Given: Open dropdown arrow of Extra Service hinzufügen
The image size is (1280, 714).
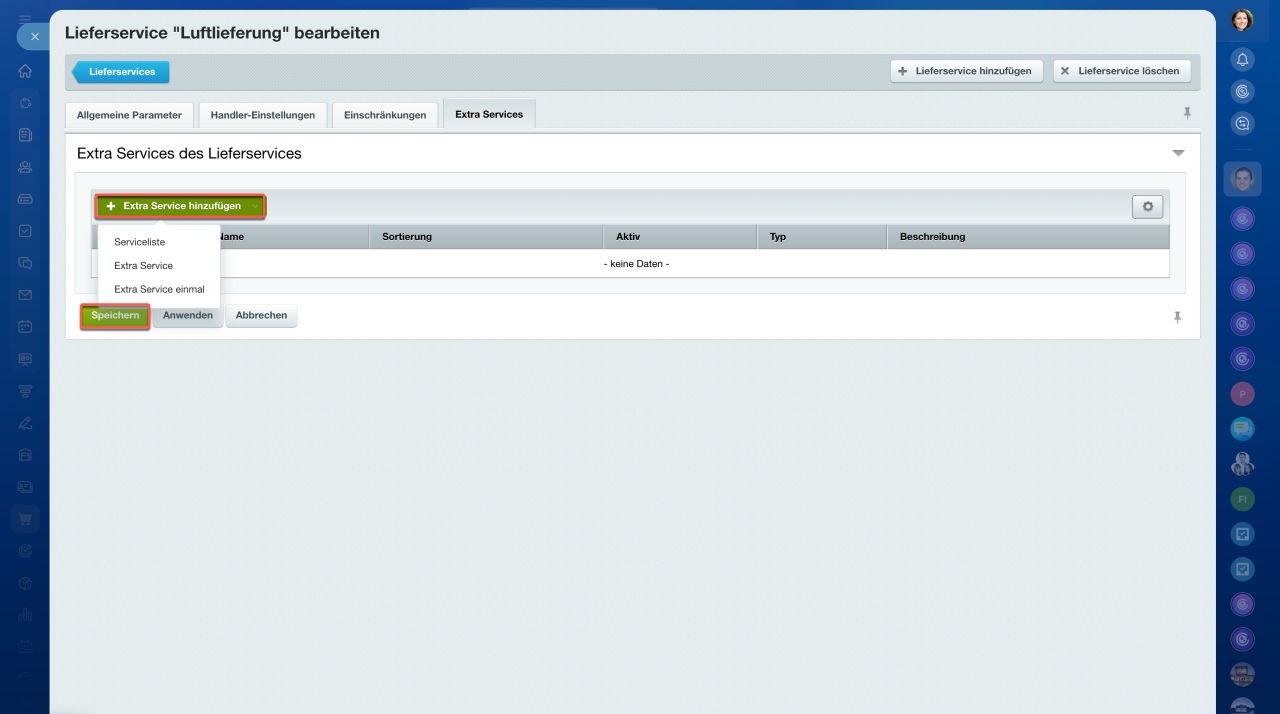Looking at the screenshot, I should 256,206.
